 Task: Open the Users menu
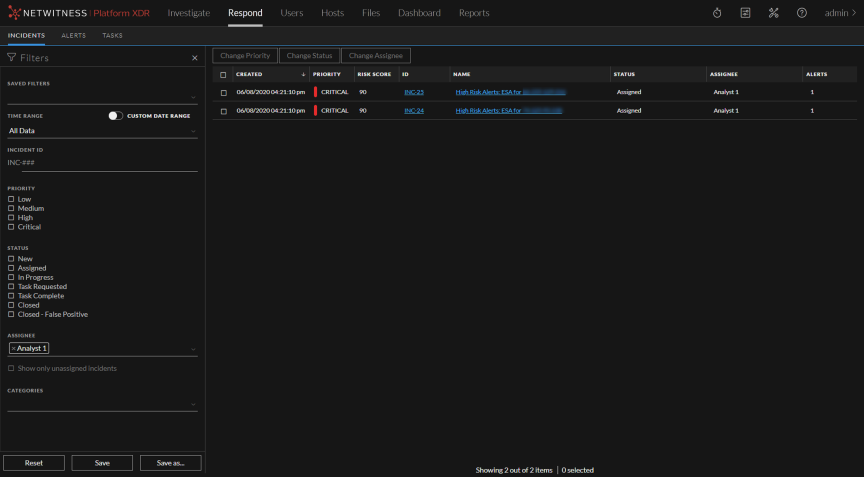[291, 13]
